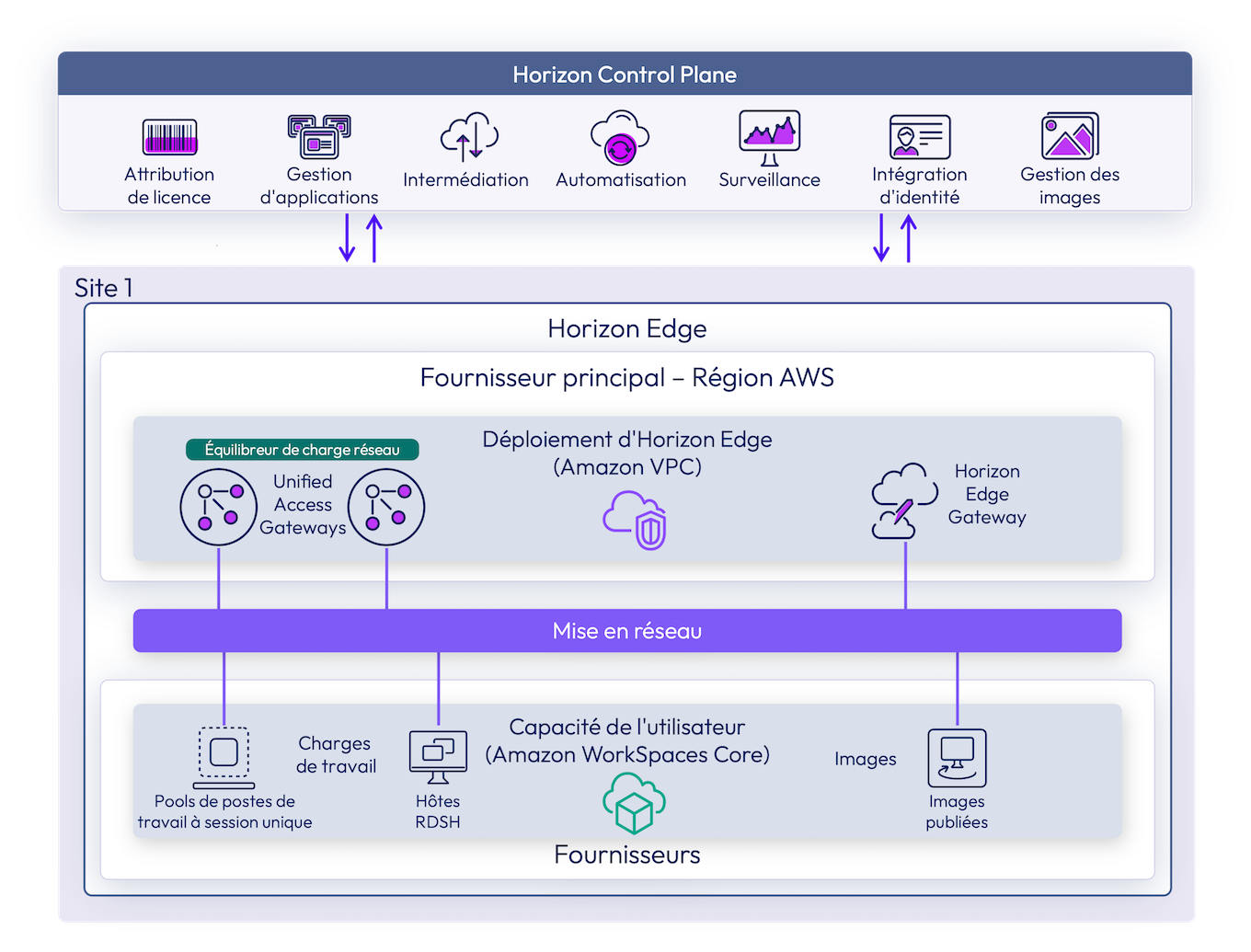Select the Fournisseur principal – Région AWS heading
The height and width of the screenshot is (952, 1251).
click(x=627, y=378)
